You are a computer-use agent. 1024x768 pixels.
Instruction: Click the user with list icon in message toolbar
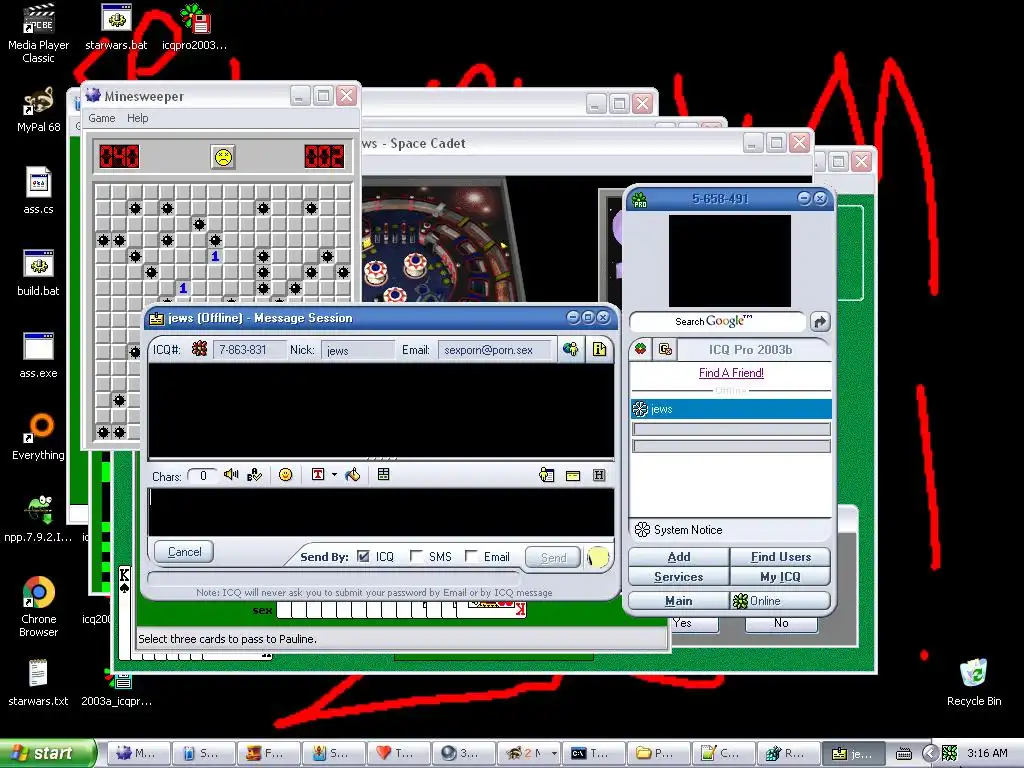pos(547,475)
